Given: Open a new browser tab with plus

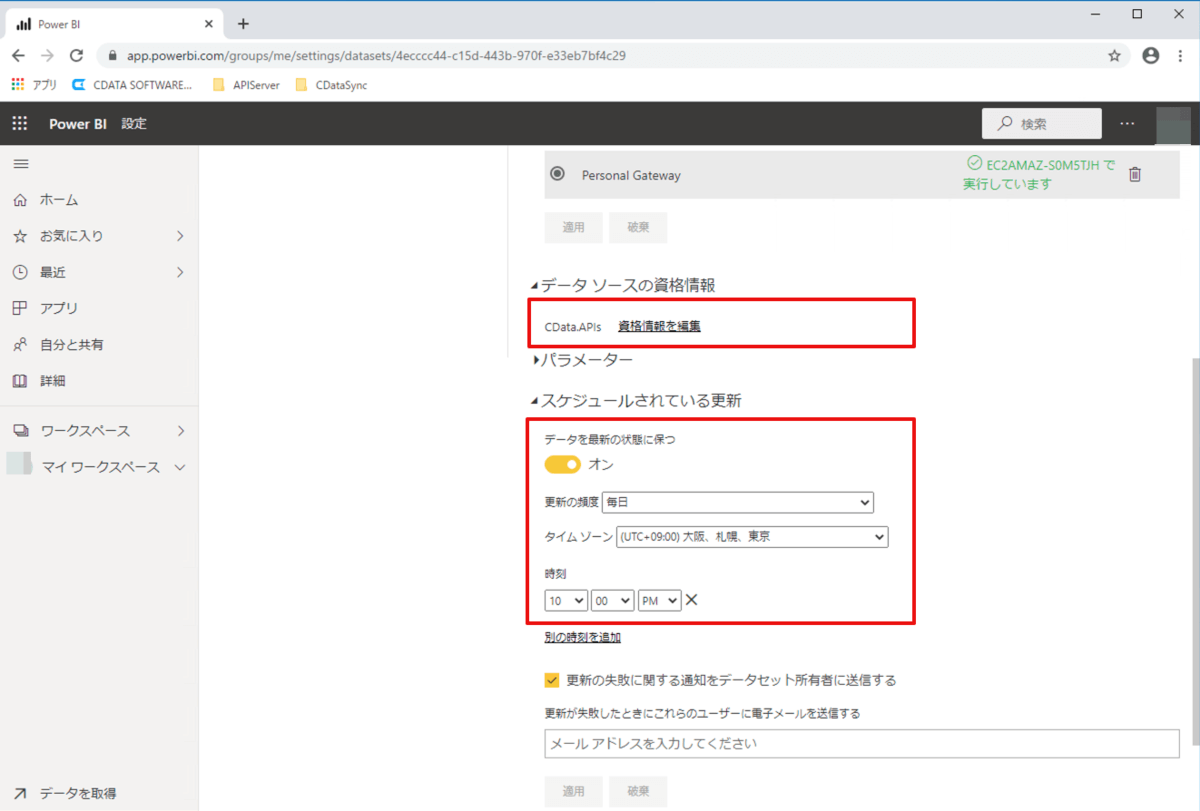Looking at the screenshot, I should click(x=243, y=24).
